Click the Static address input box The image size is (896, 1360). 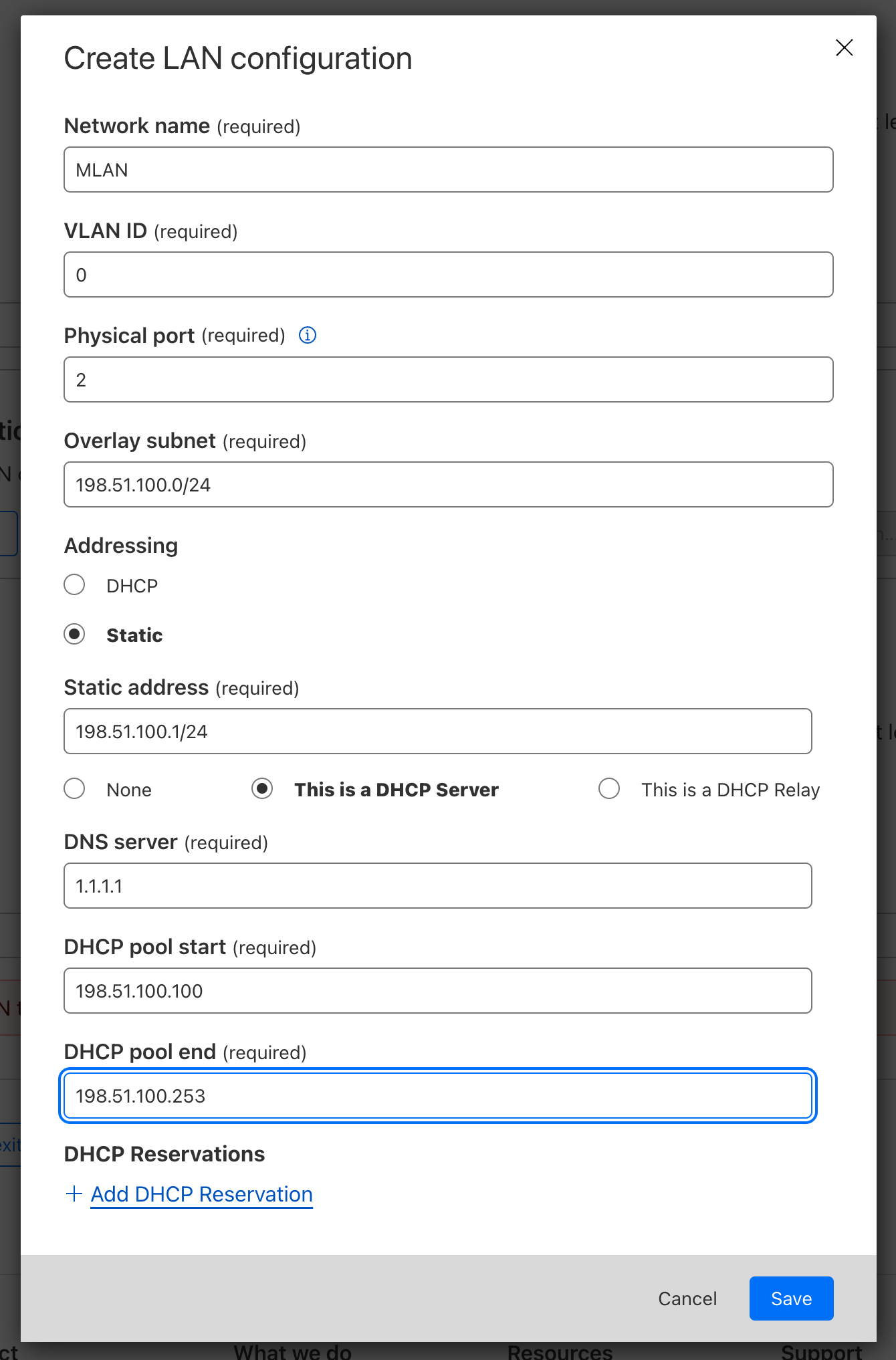[437, 731]
